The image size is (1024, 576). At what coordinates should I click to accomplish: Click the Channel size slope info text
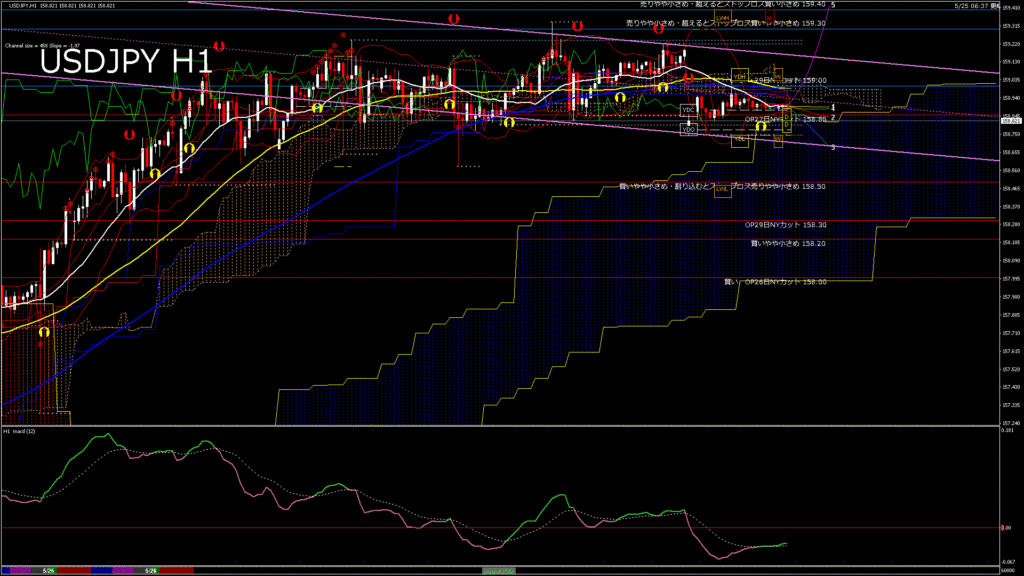click(x=42, y=46)
